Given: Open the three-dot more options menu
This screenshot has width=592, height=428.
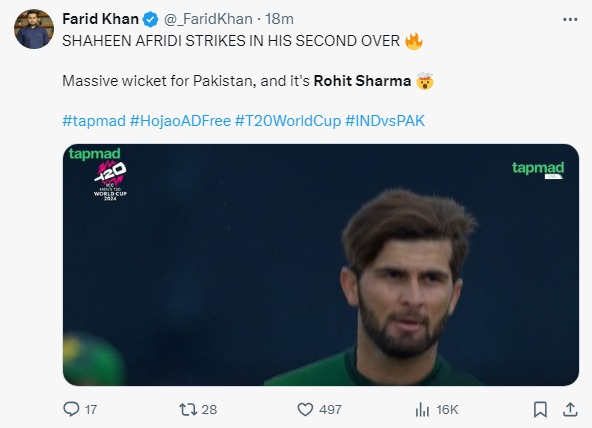Looking at the screenshot, I should tap(570, 19).
